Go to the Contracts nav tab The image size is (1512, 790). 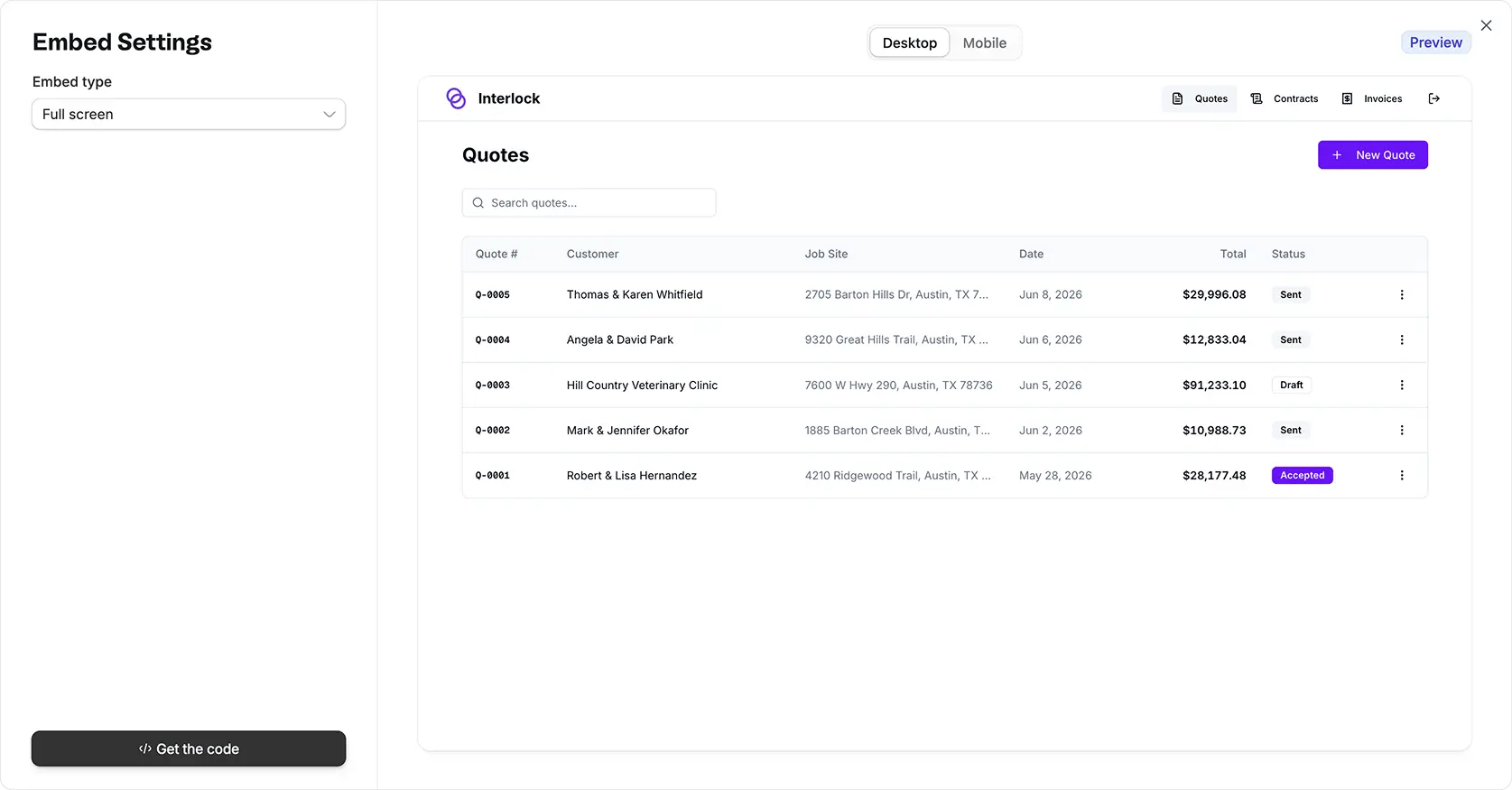(x=1285, y=98)
